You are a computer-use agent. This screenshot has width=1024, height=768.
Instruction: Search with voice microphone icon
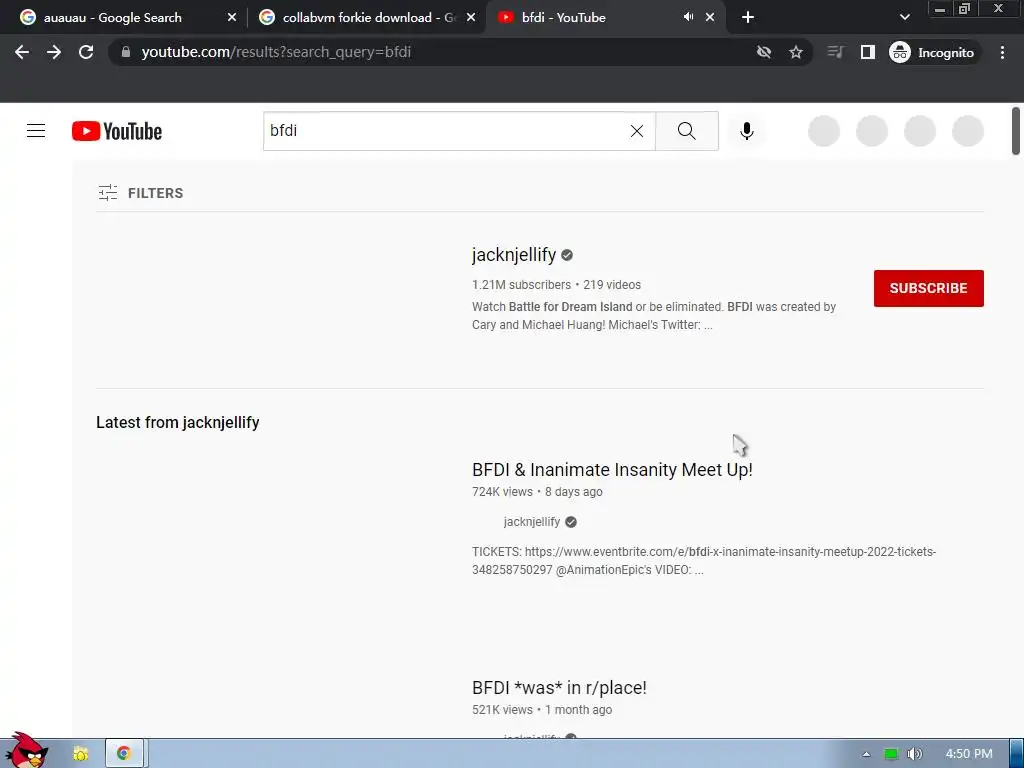coord(746,131)
